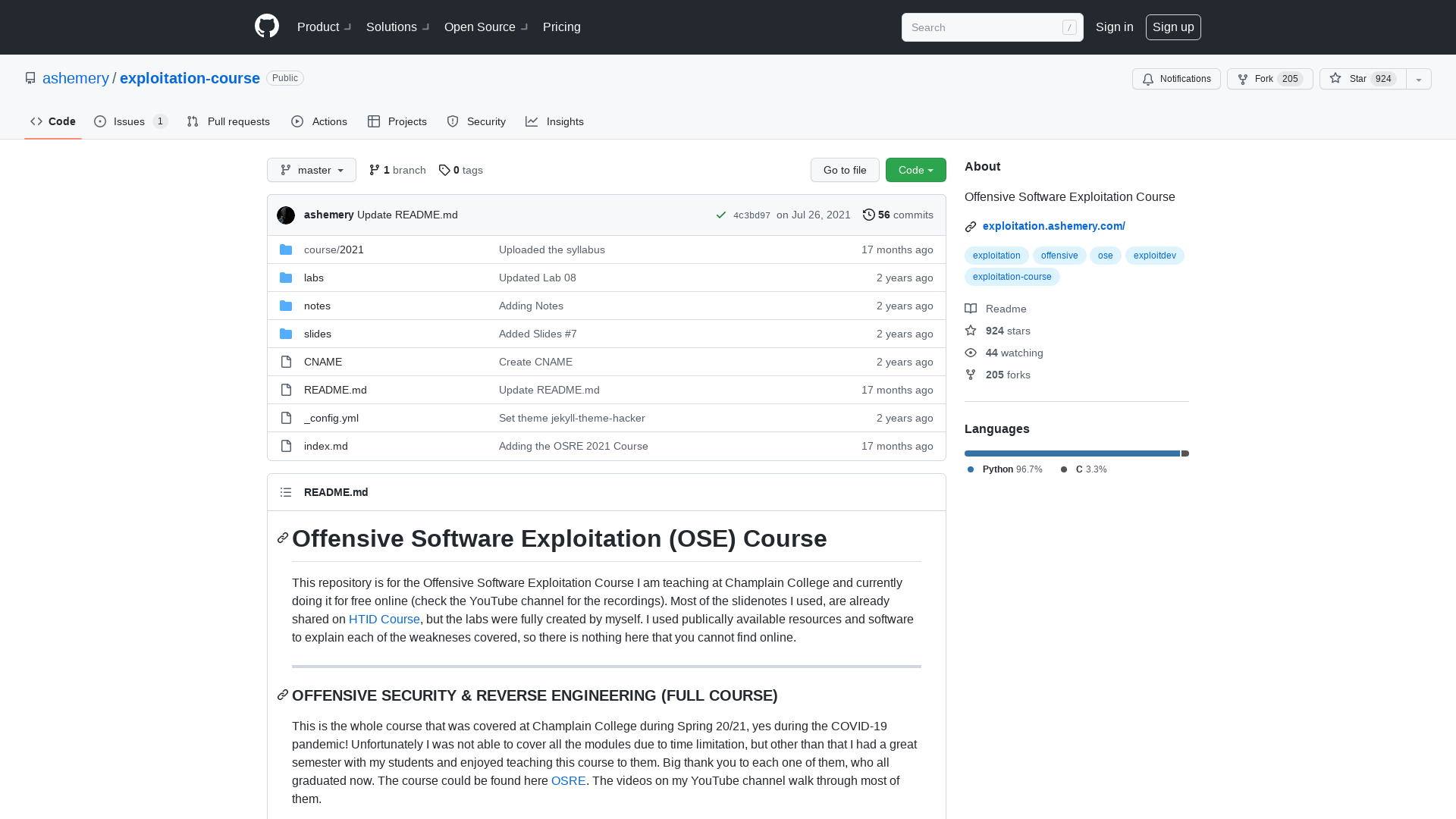
Task: Open the Pricing menu item
Action: tap(561, 27)
